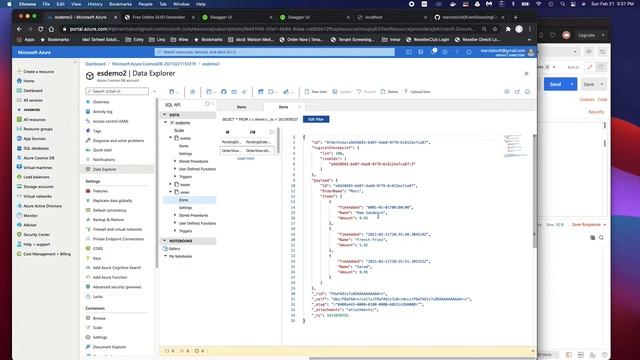The height and width of the screenshot is (360, 640).
Task: Open Replicate data globally setting
Action: click(109, 200)
